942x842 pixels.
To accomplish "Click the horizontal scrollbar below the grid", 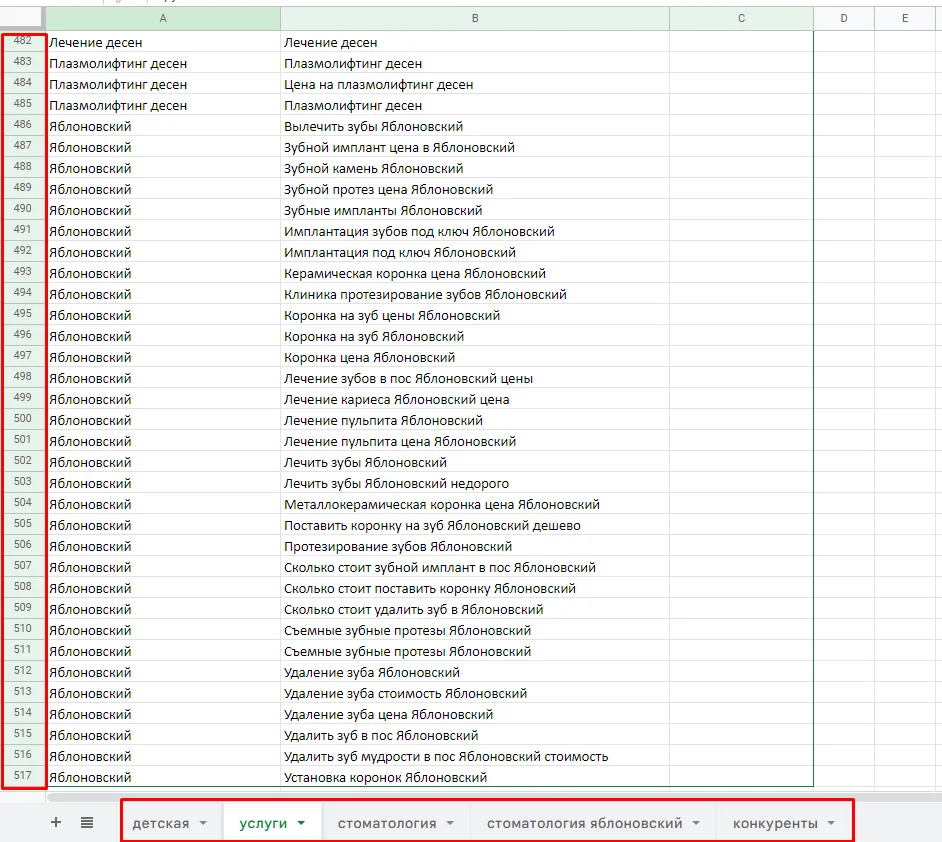I will coord(493,798).
